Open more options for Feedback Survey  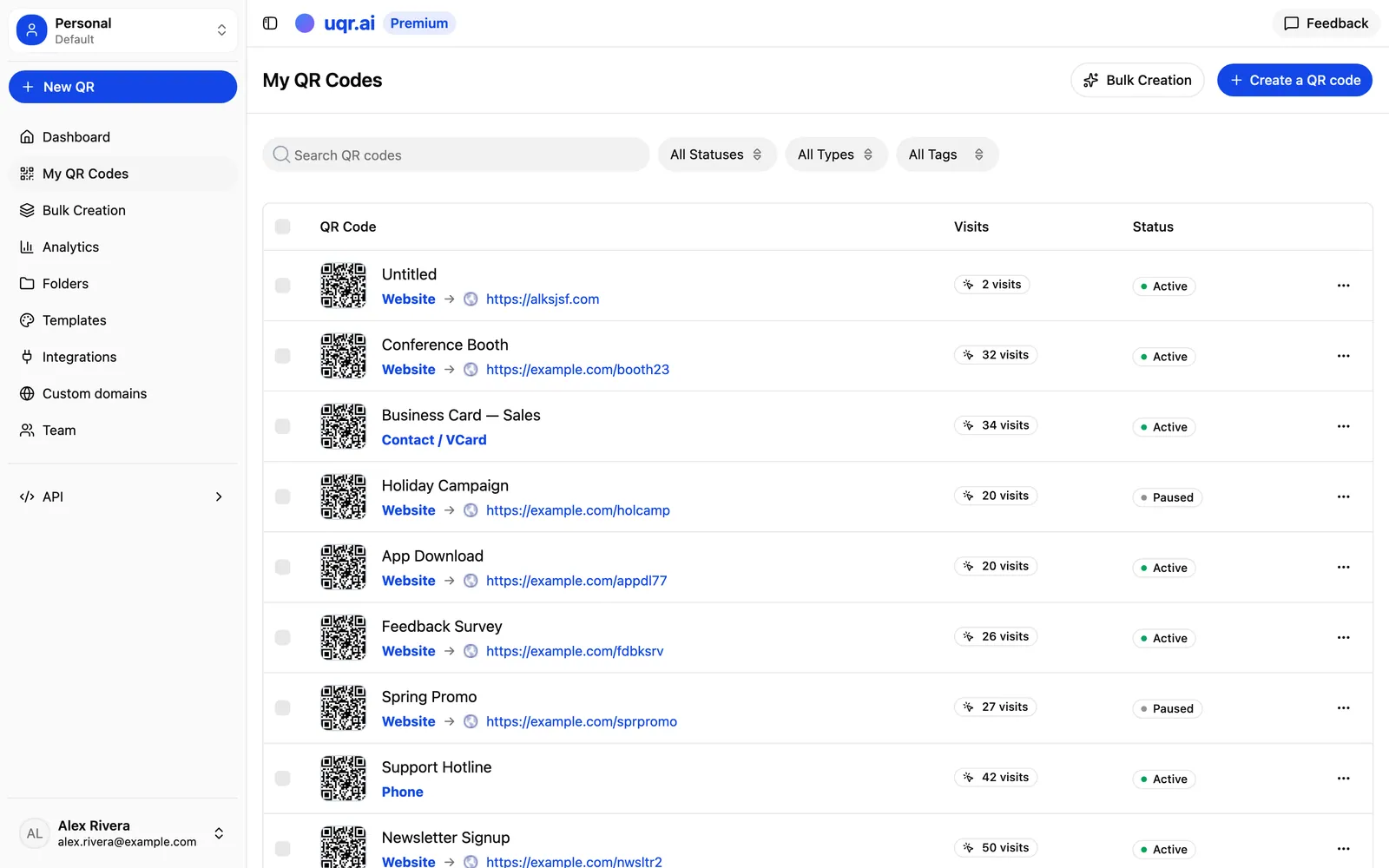pos(1343,637)
